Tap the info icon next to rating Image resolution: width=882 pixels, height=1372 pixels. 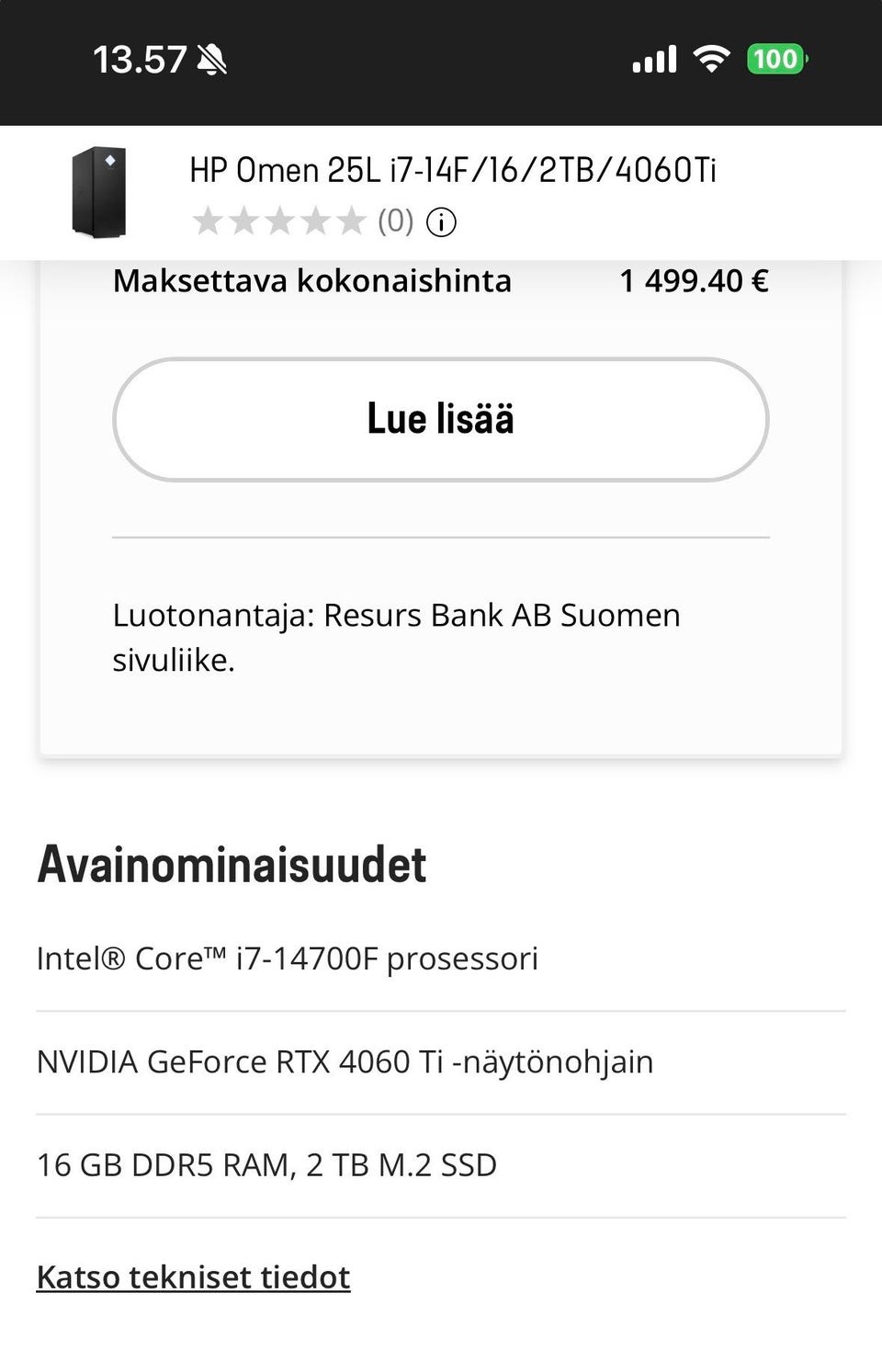point(441,221)
